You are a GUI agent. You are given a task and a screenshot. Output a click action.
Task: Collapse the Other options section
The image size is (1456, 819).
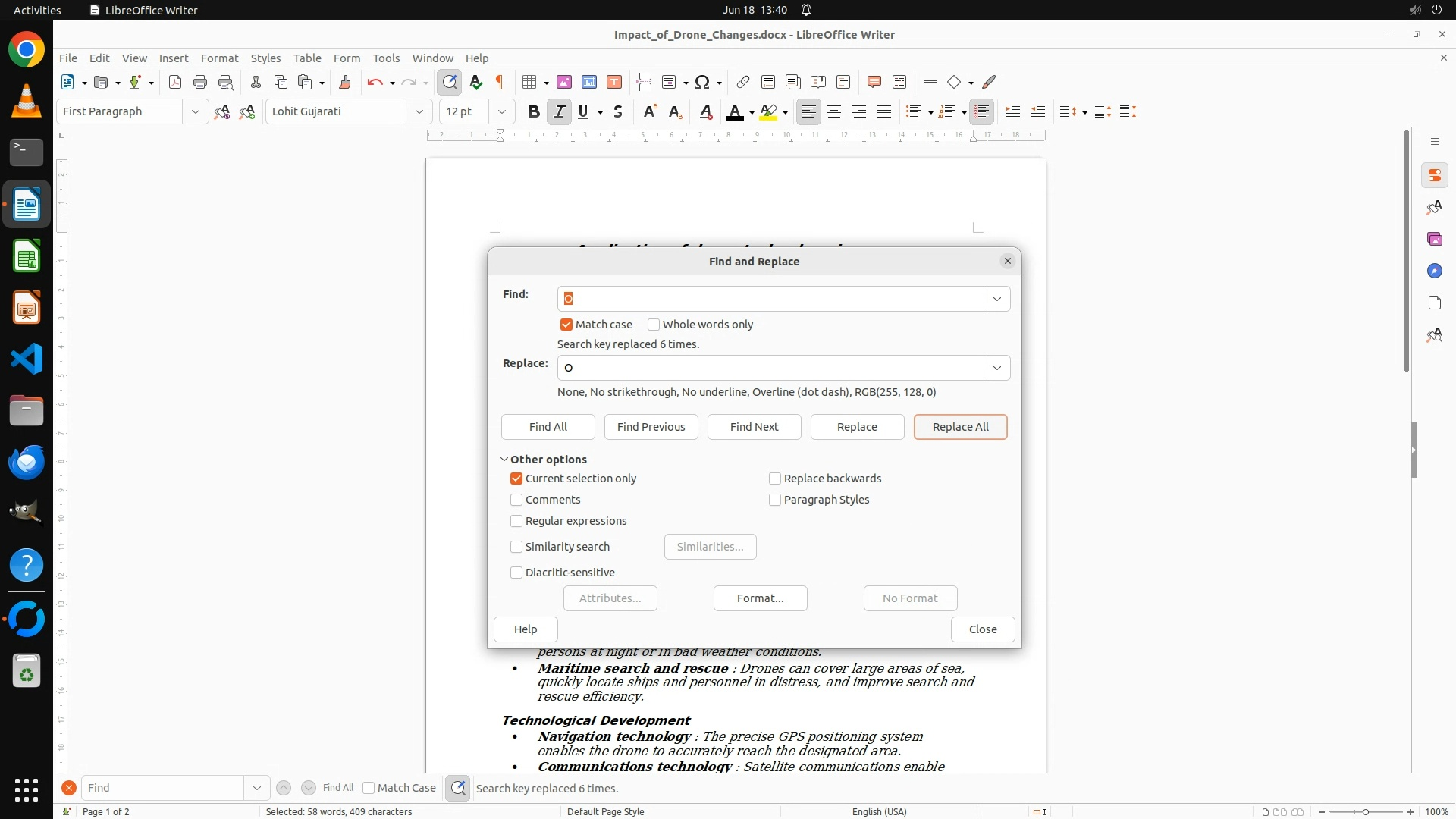click(504, 460)
